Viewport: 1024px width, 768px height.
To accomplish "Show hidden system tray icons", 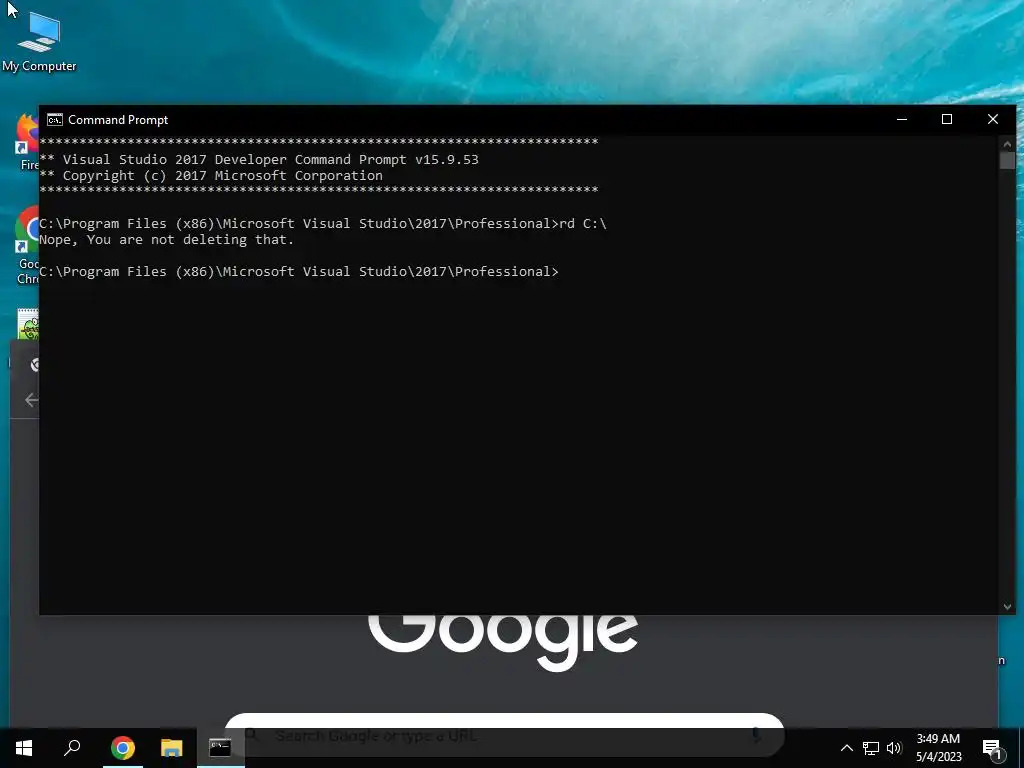I will (x=846, y=748).
